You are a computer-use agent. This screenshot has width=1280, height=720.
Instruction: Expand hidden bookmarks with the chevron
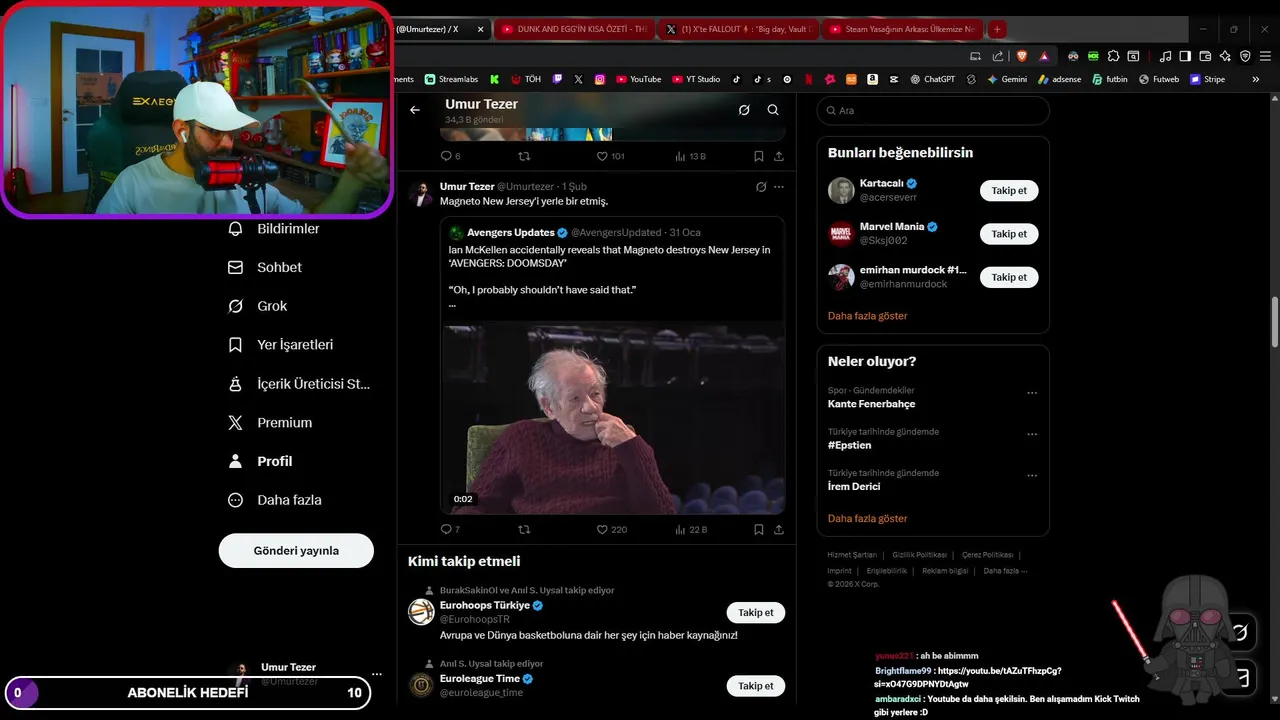(1256, 79)
